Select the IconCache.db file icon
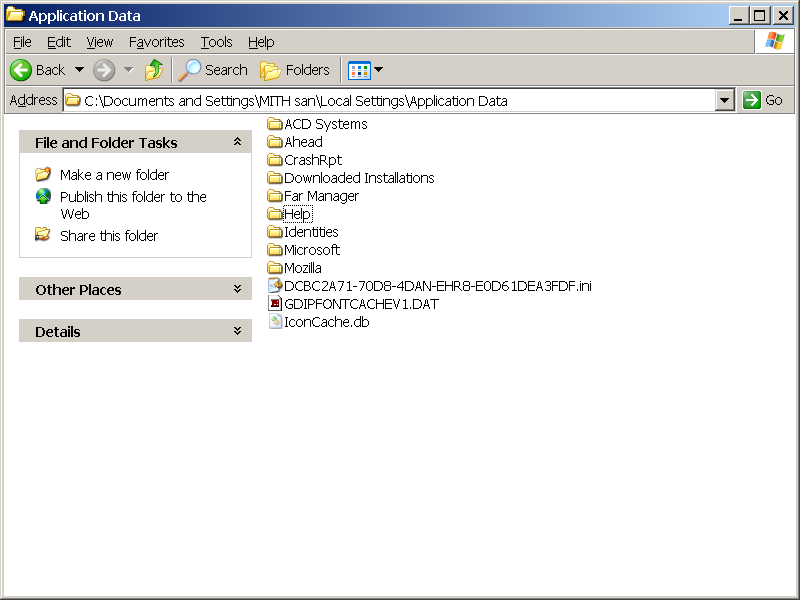The width and height of the screenshot is (800, 600). (275, 321)
